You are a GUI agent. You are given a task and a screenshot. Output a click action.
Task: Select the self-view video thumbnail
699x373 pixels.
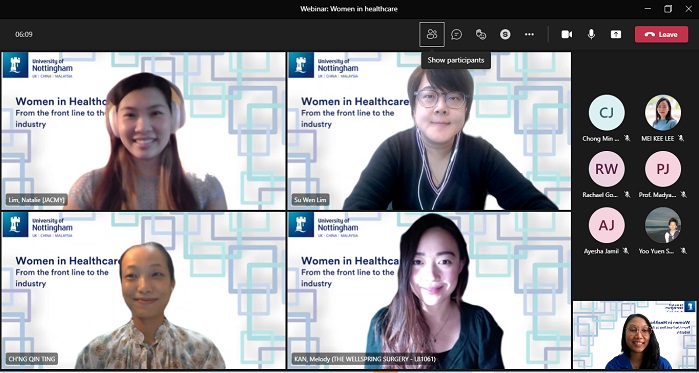[x=635, y=335]
